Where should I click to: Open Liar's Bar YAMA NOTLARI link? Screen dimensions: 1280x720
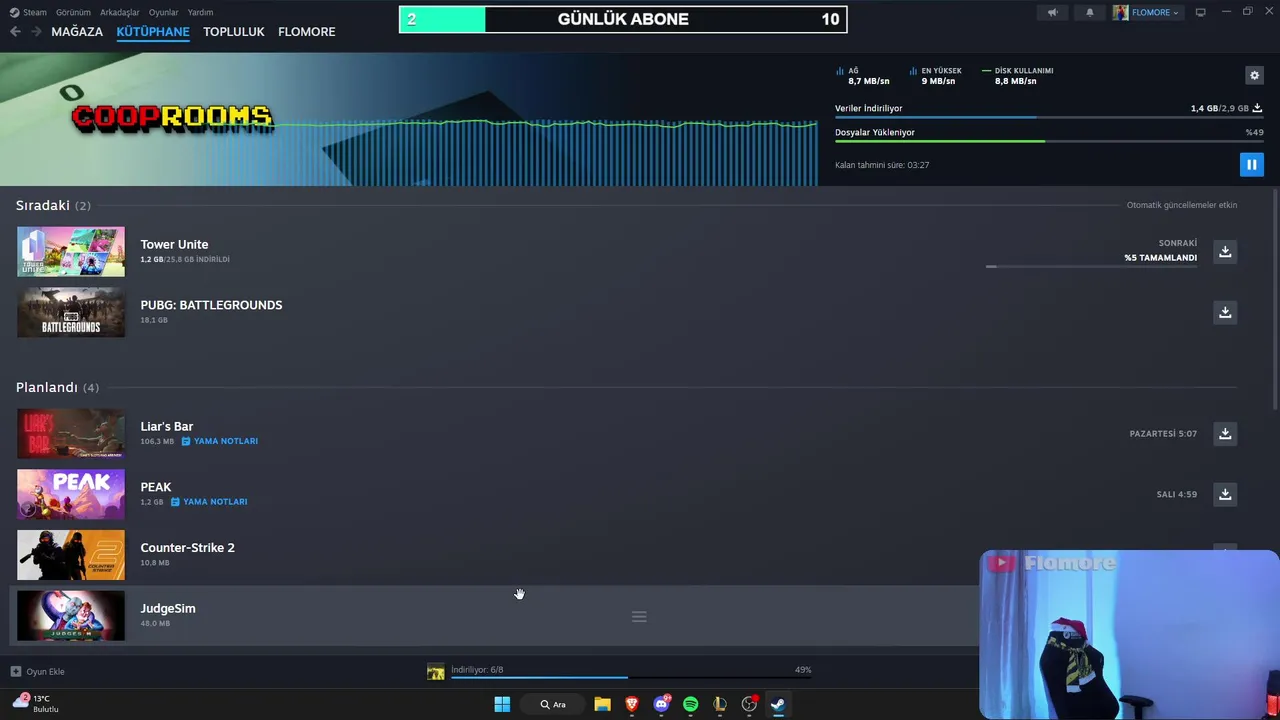[x=220, y=441]
